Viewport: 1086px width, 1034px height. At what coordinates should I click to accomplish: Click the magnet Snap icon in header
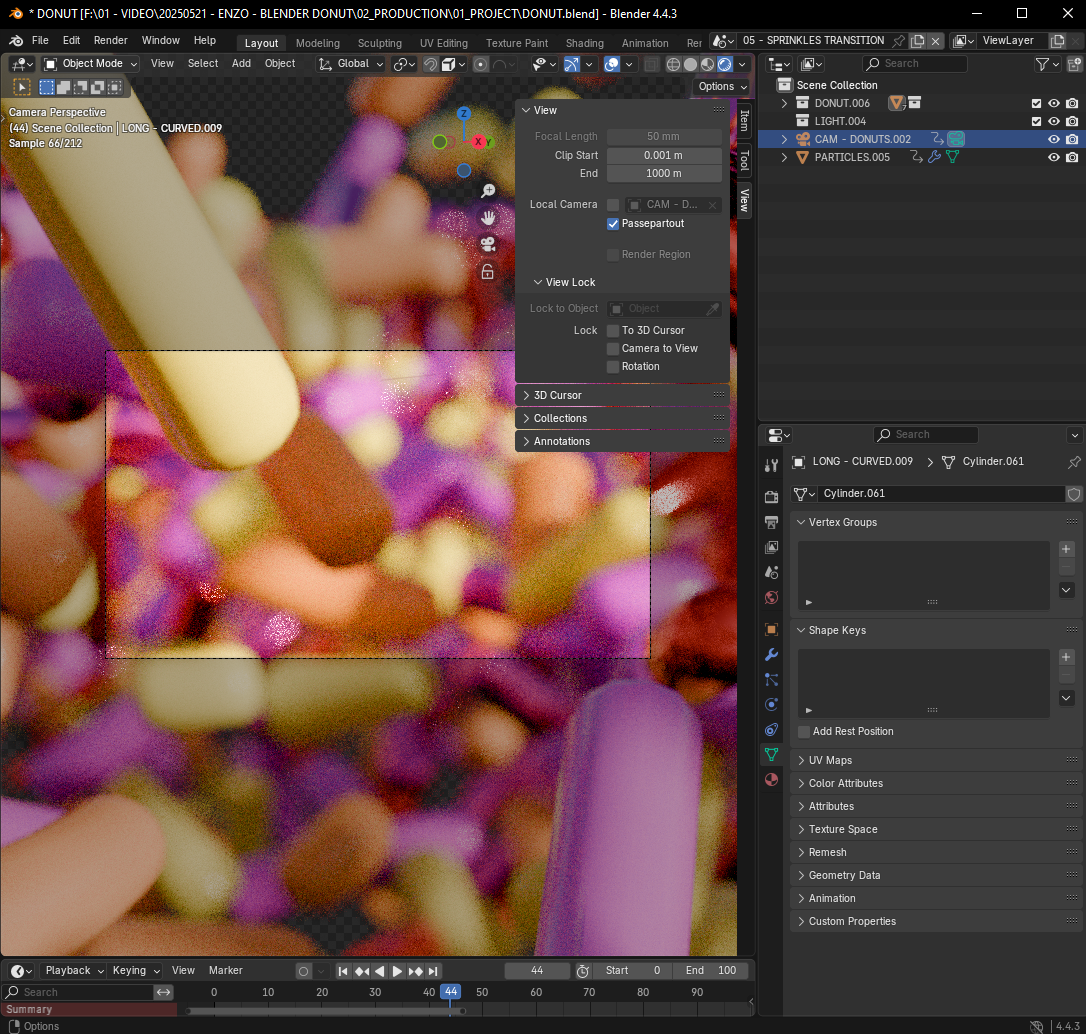pyautogui.click(x=429, y=64)
